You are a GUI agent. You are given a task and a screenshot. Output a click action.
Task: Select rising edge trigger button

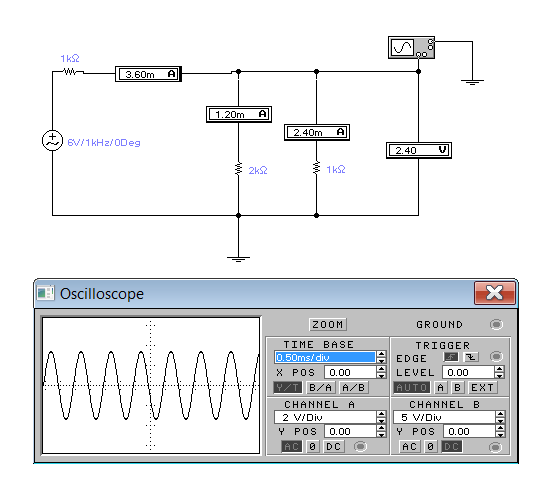[x=451, y=357]
